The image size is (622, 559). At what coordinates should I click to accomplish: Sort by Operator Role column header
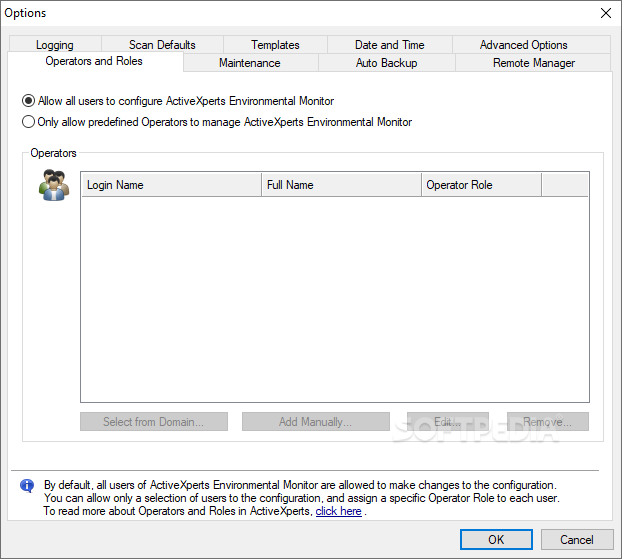coord(481,185)
